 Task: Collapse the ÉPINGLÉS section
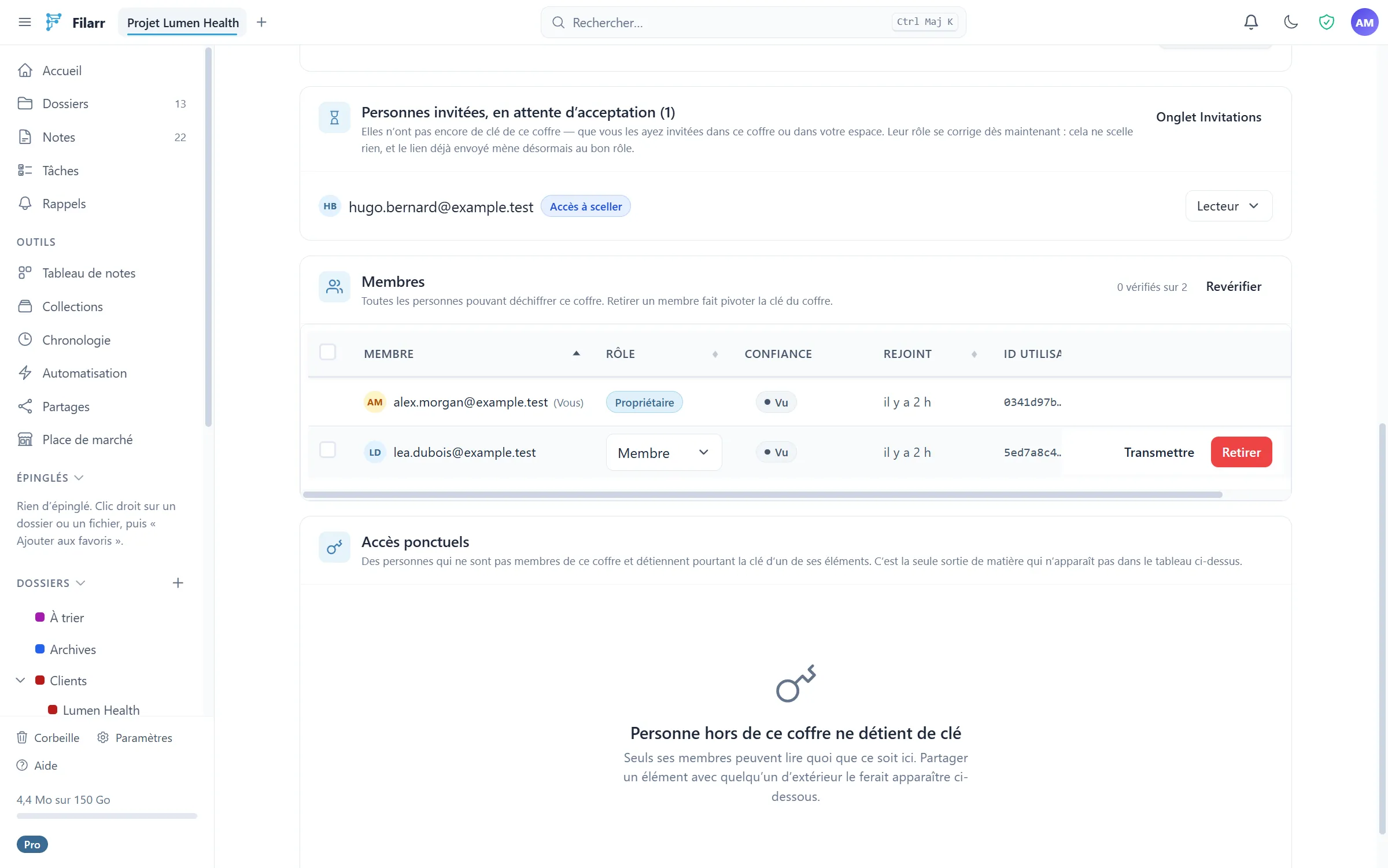[50, 478]
